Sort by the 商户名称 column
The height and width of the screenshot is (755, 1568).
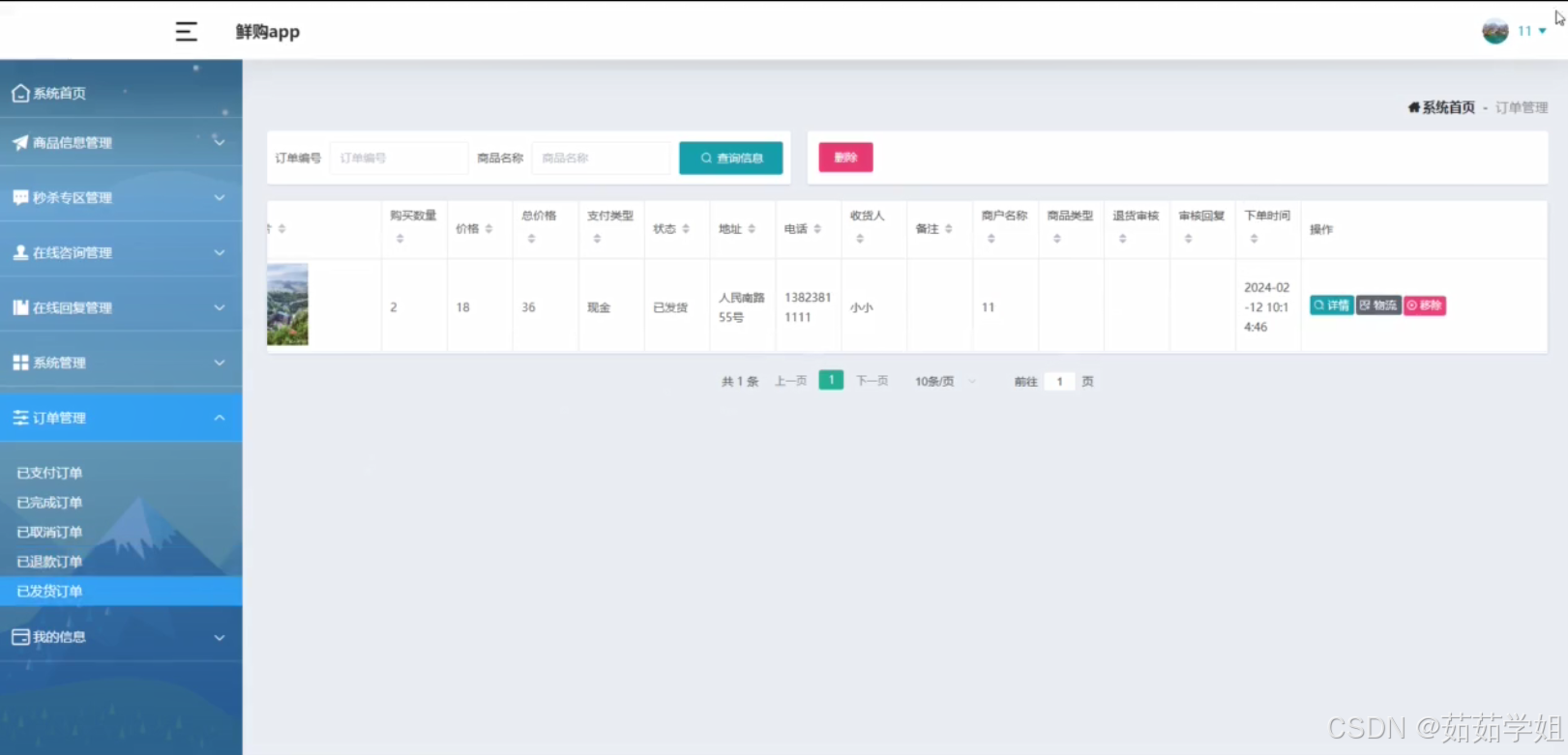coord(991,239)
